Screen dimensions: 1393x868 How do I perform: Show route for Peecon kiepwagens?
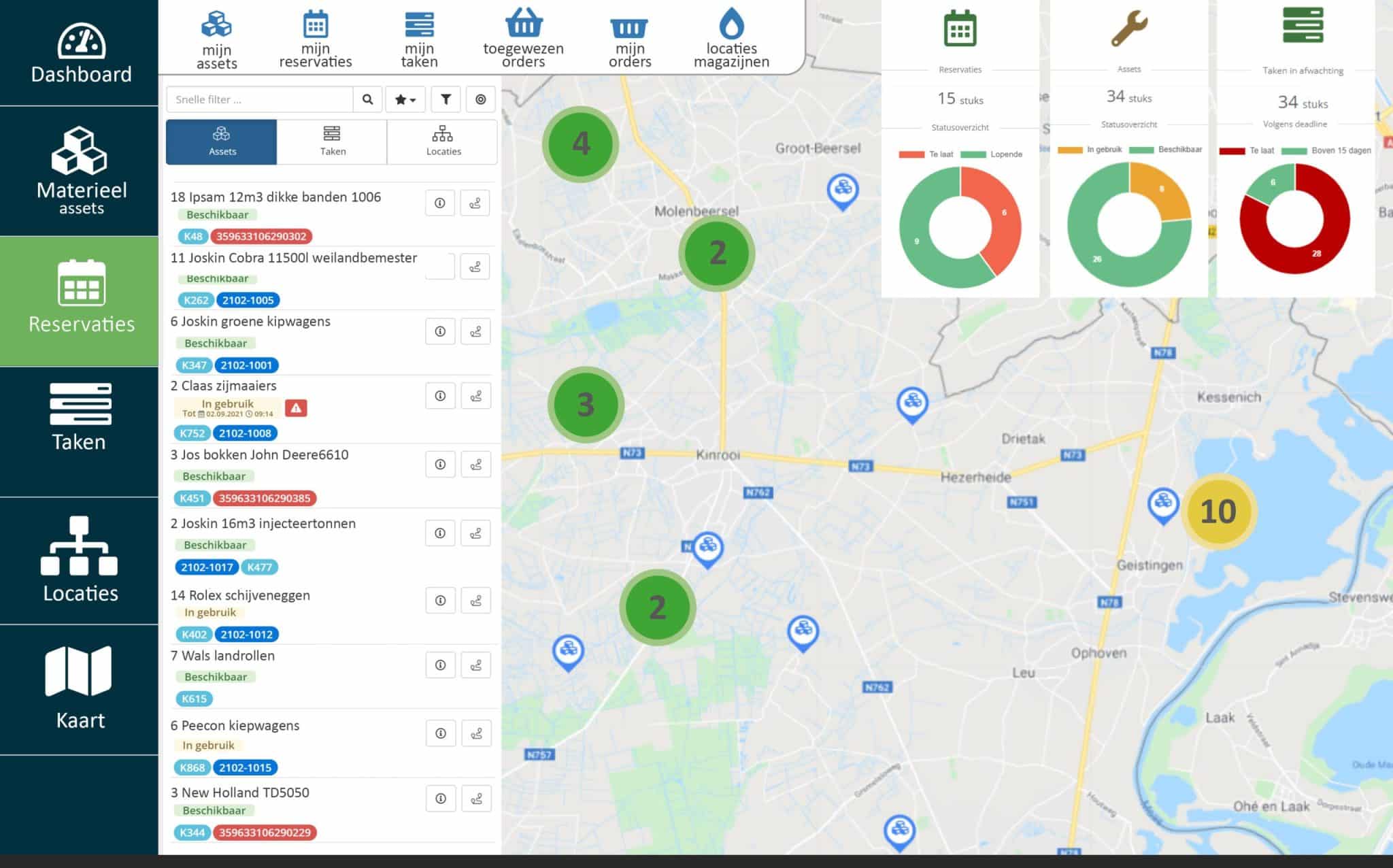tap(476, 733)
